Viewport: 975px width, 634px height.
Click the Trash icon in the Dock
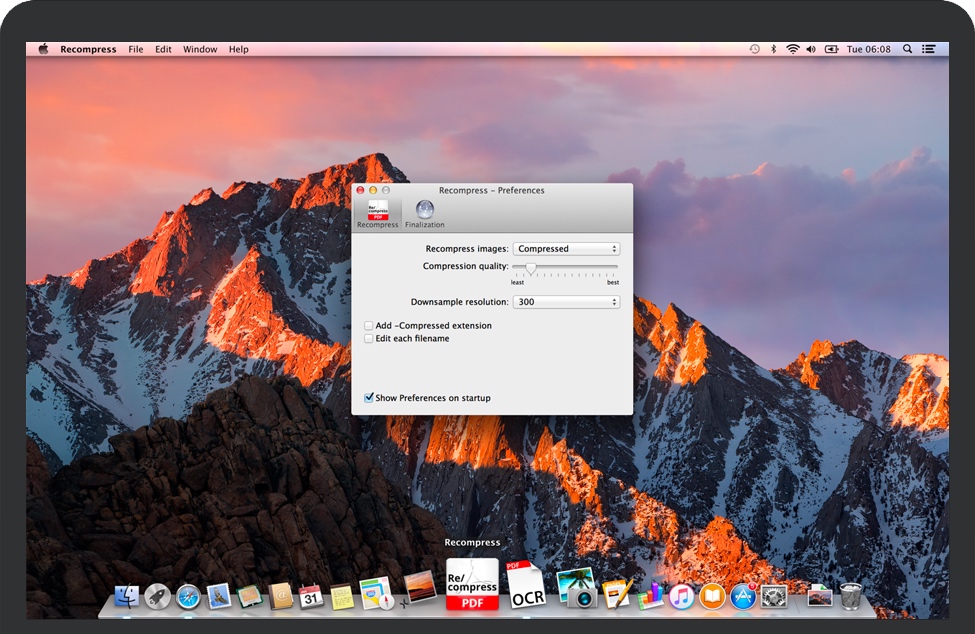click(851, 597)
